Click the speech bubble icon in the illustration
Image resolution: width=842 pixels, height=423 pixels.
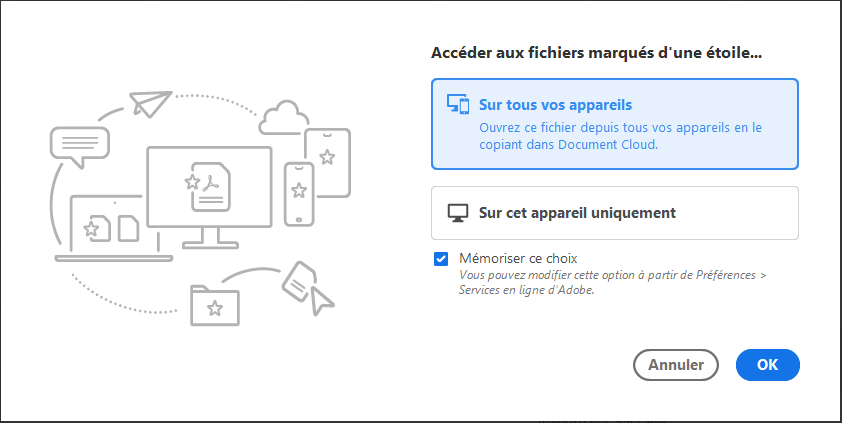pos(78,148)
